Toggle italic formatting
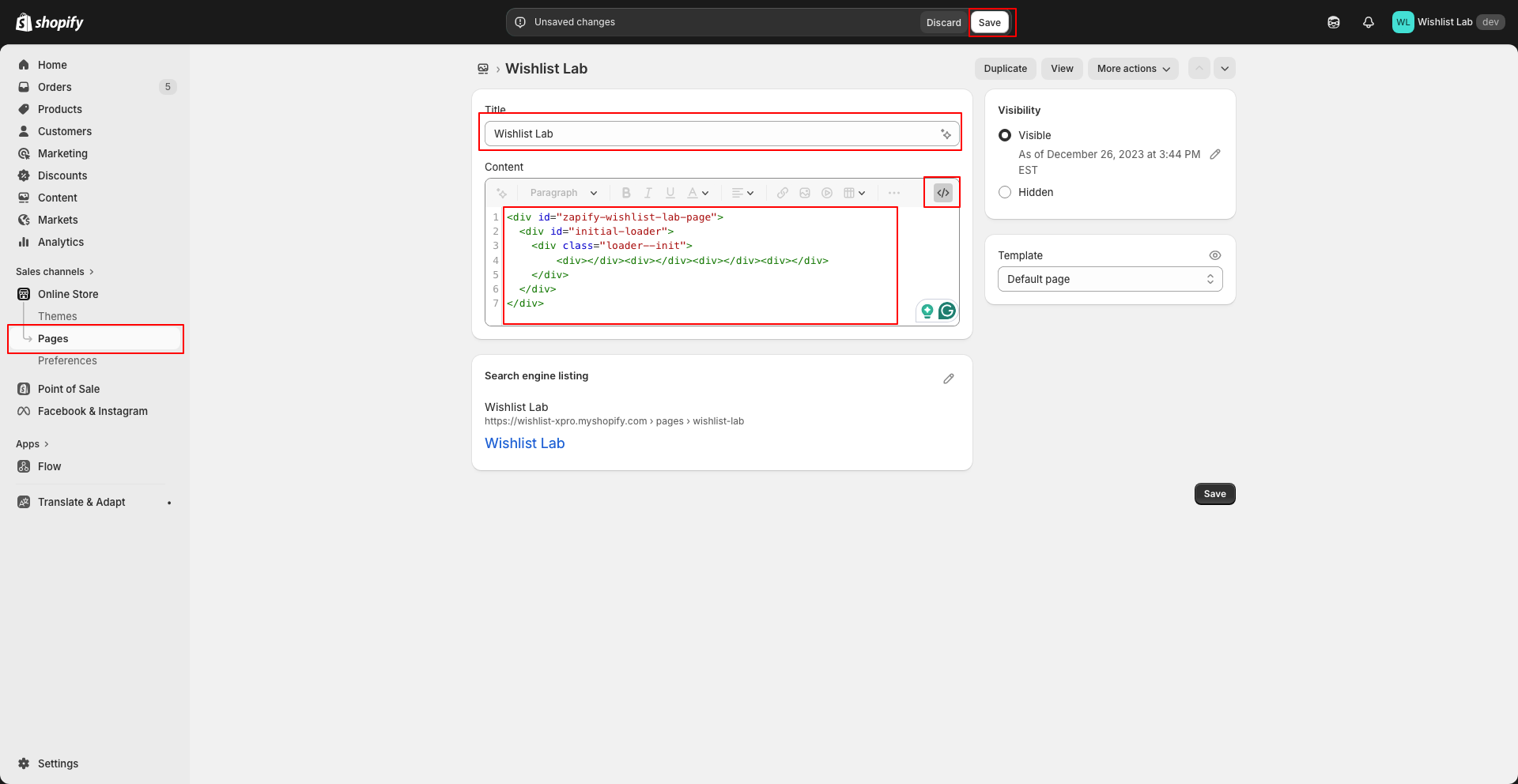 (x=648, y=193)
